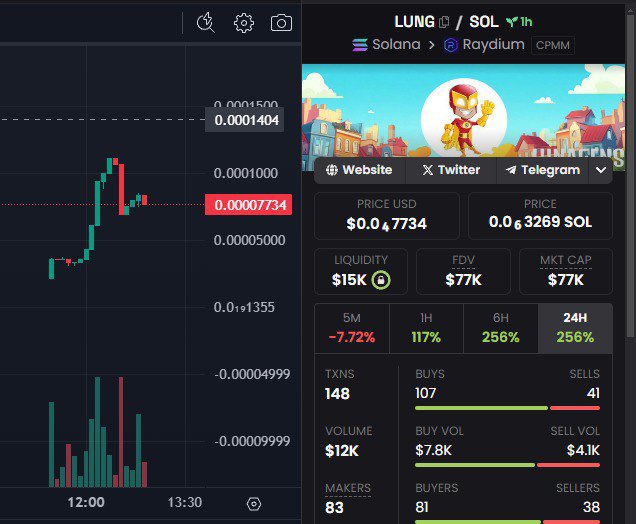Copy LUNG token address icon
The image size is (636, 524).
click(444, 22)
